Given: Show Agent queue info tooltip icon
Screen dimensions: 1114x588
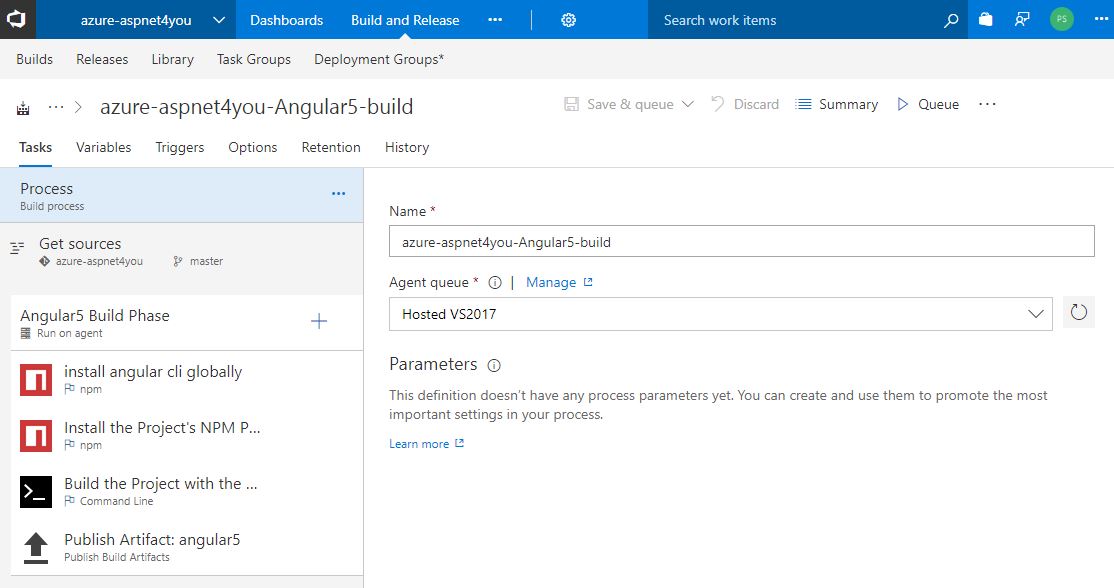Looking at the screenshot, I should [x=494, y=283].
